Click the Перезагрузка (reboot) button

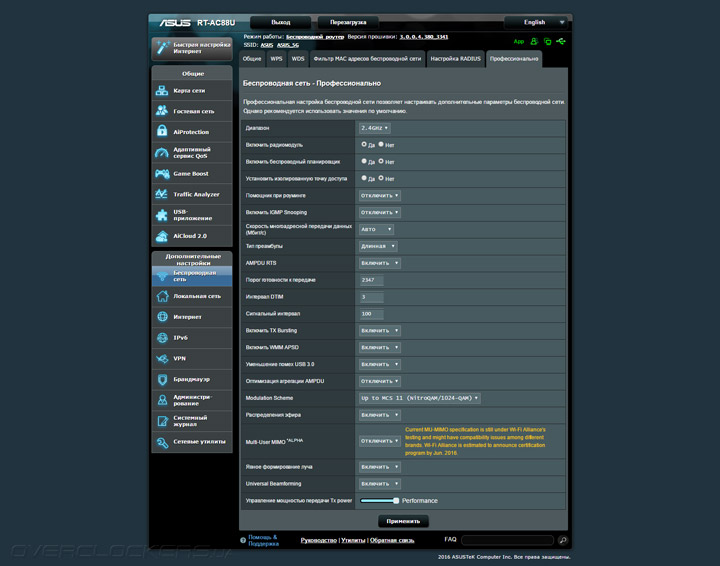(x=348, y=22)
